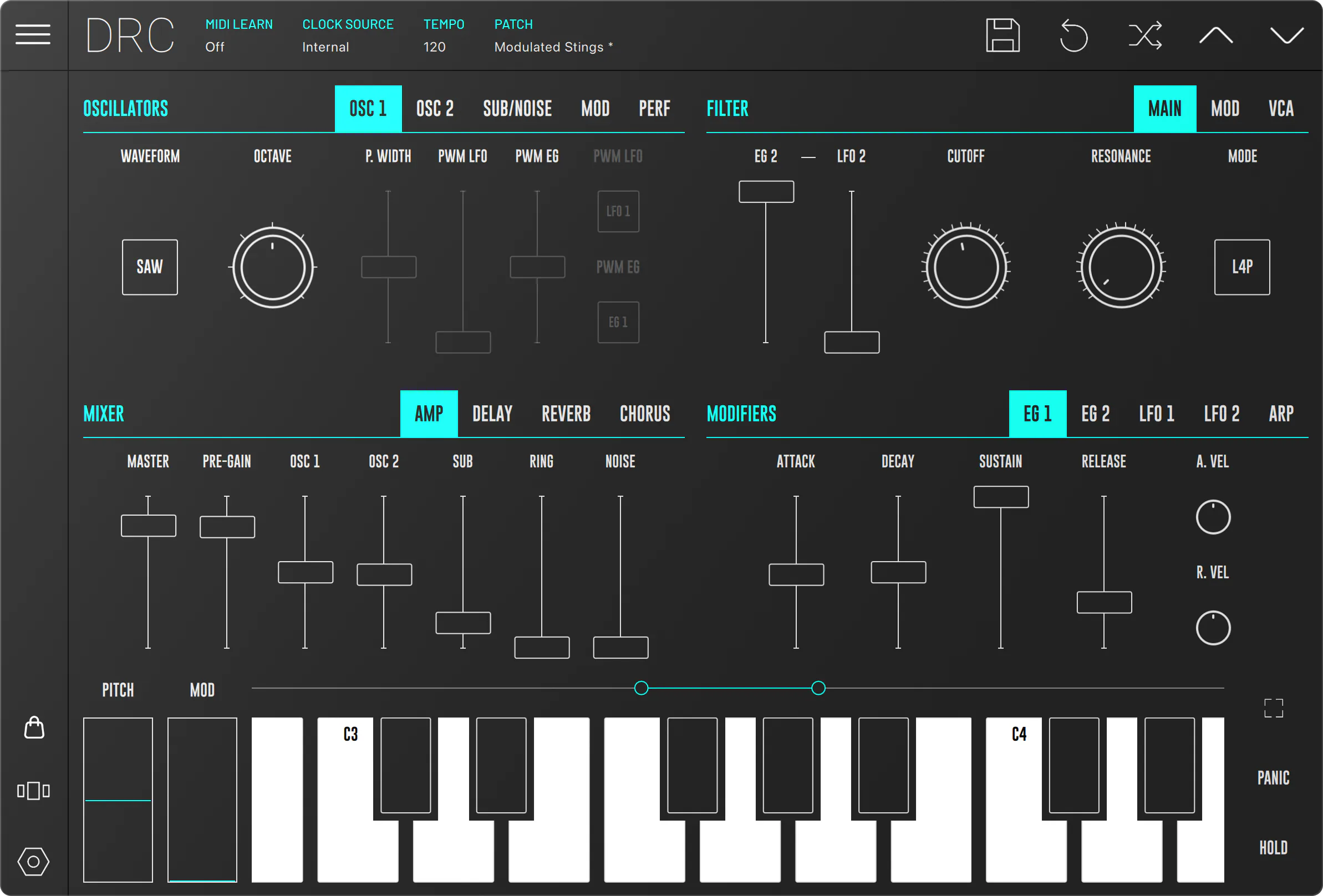
Task: Go to the next patch with the down chevron
Action: click(x=1286, y=35)
